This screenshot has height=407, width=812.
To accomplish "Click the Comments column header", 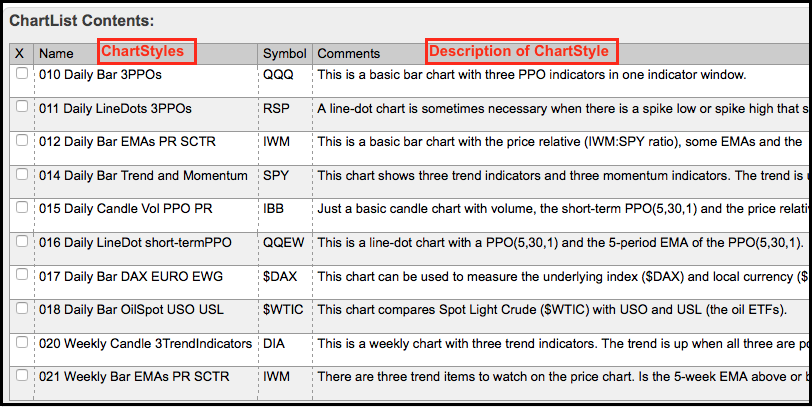I will 348,54.
